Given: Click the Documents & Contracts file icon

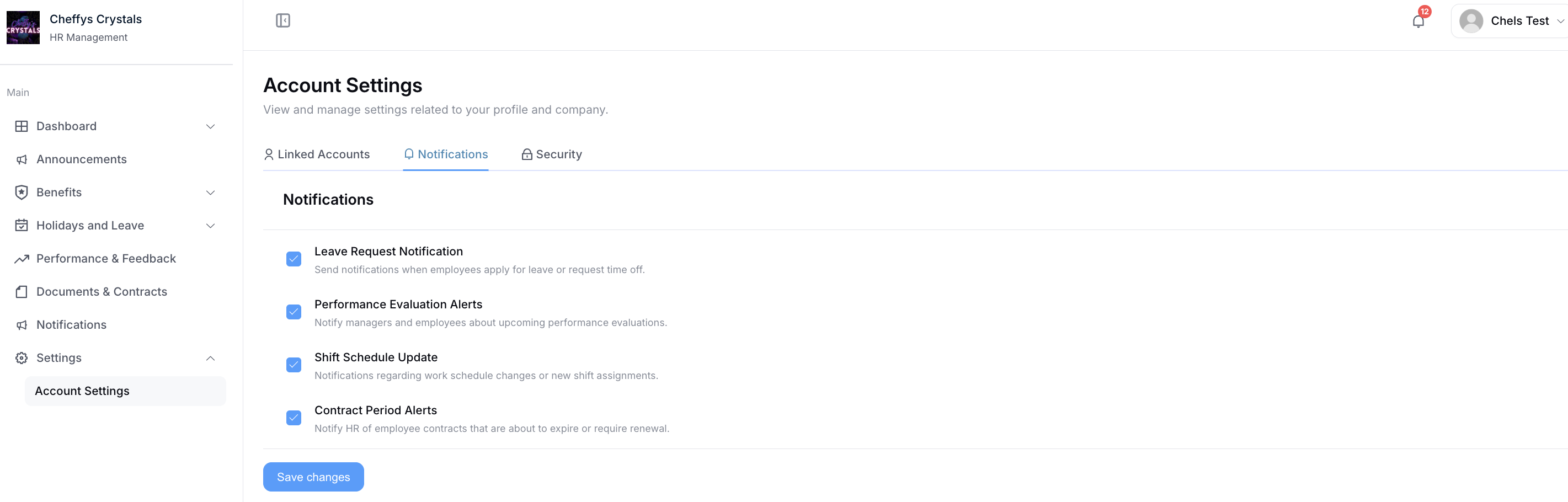Looking at the screenshot, I should 22,291.
